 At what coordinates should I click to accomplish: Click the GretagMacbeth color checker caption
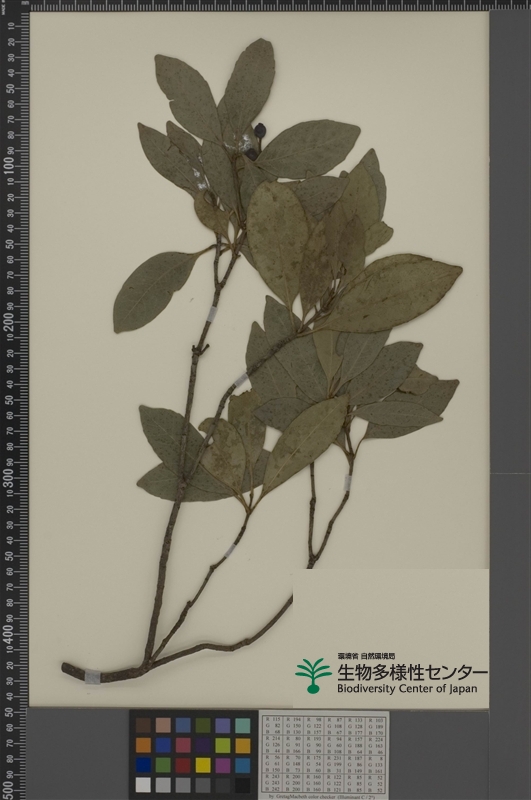pos(326,796)
